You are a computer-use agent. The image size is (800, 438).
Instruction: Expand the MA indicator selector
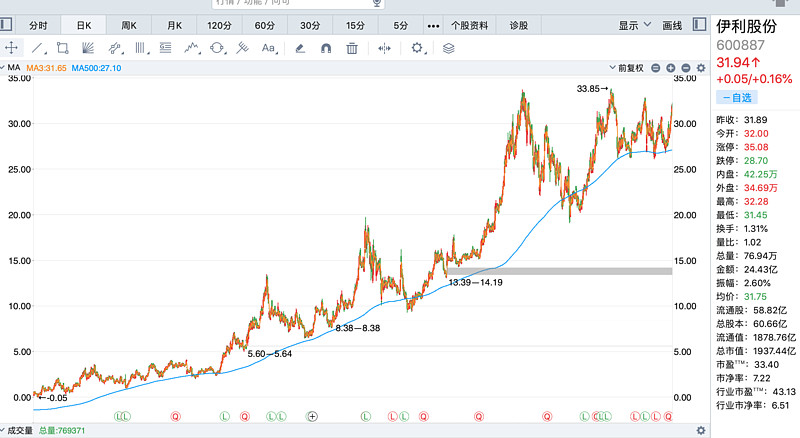tap(14, 68)
